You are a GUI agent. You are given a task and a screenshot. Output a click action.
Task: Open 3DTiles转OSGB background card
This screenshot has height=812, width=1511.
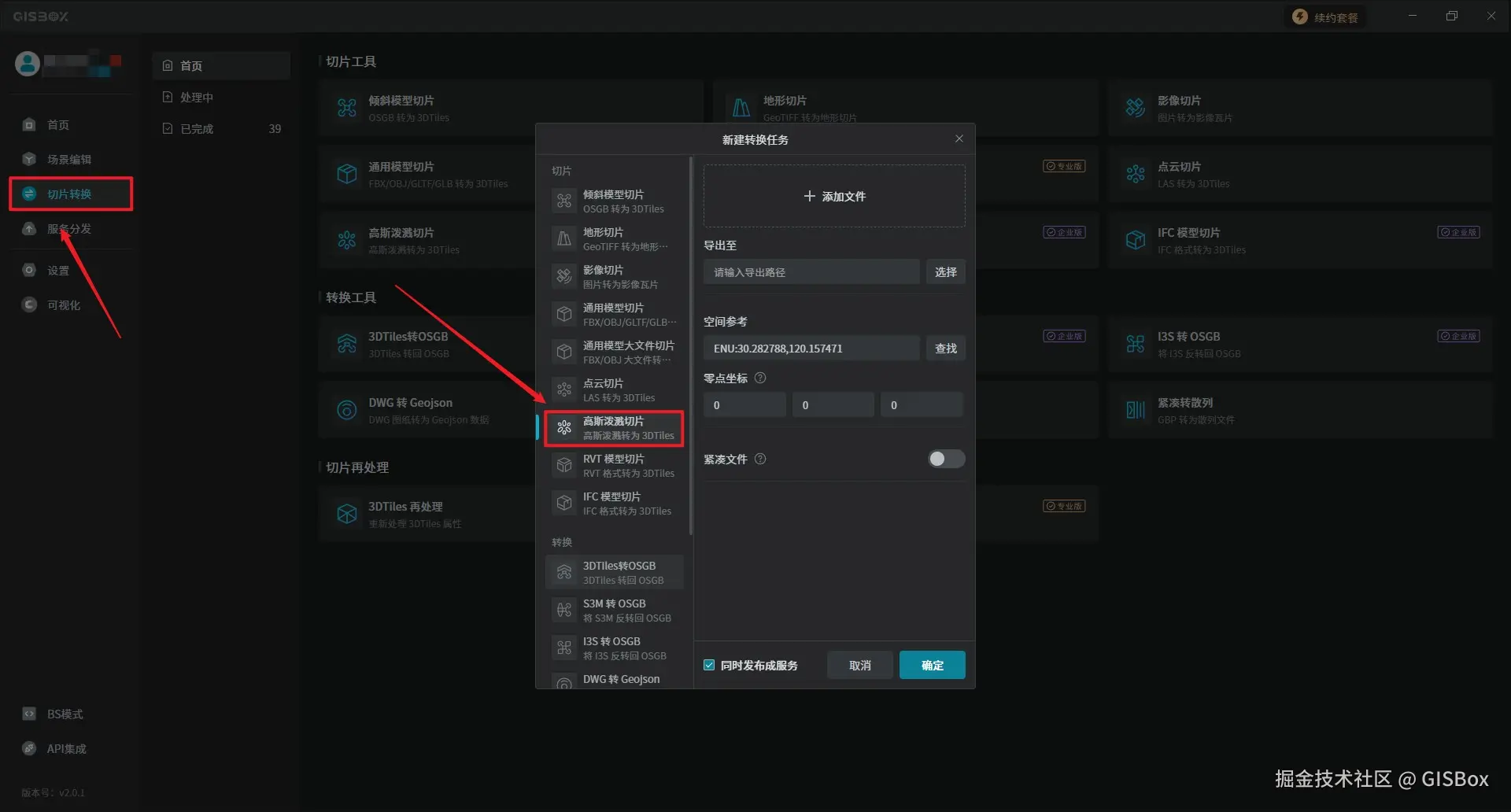point(427,344)
